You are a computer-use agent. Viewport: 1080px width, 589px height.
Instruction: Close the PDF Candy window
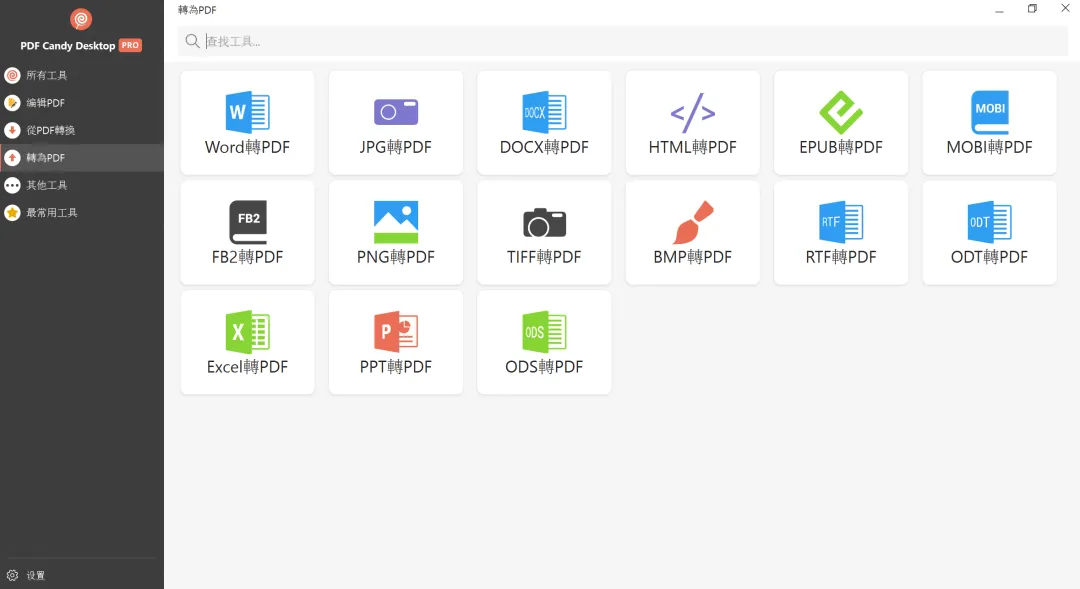(1065, 8)
